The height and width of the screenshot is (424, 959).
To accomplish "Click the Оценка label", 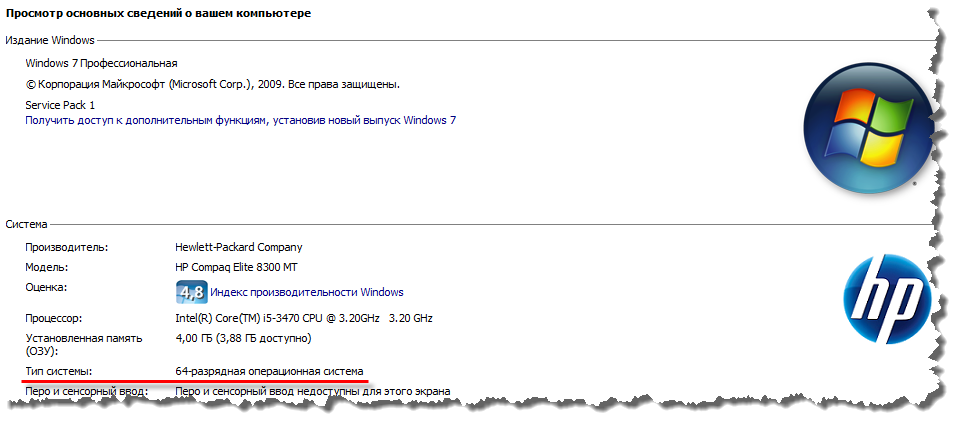I will click(46, 287).
